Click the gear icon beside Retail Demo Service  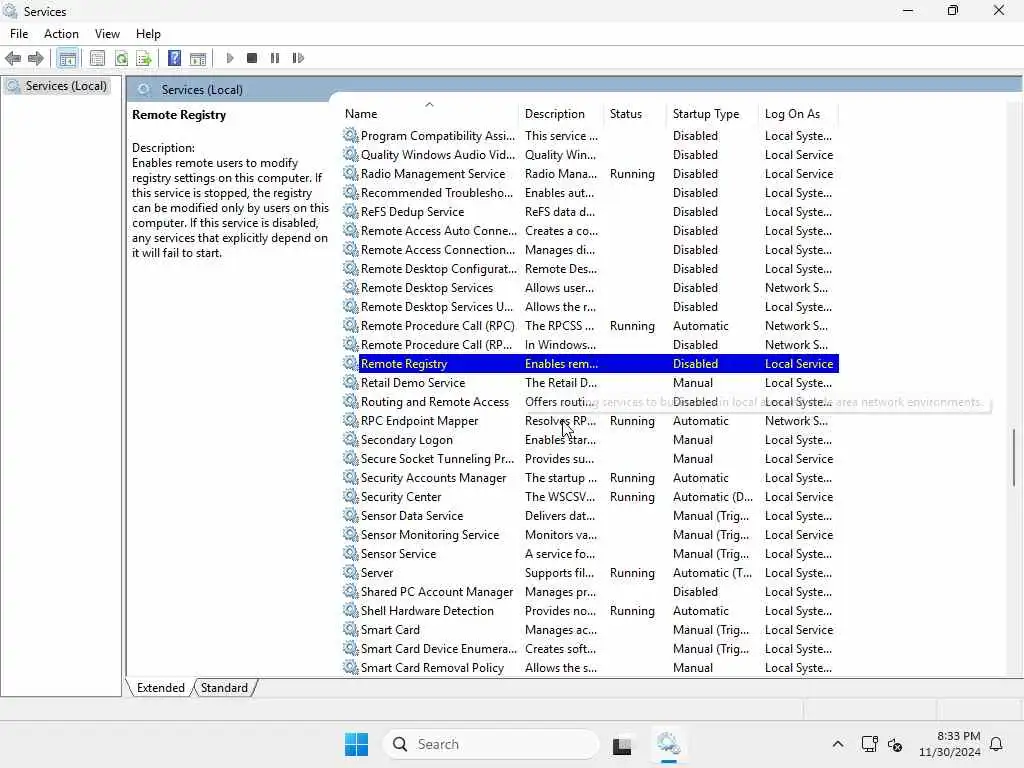[x=351, y=383]
